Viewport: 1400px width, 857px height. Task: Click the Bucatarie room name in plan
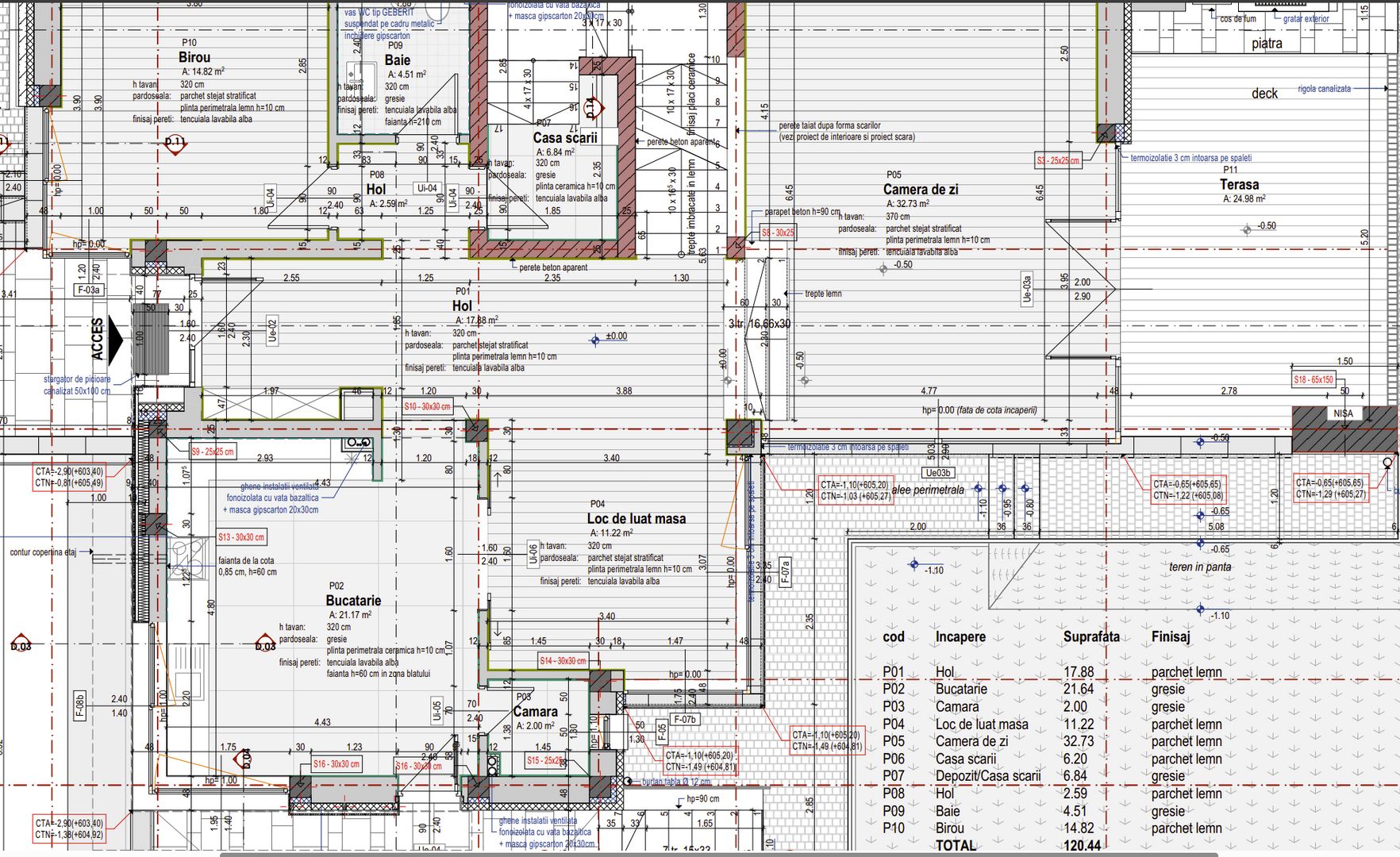tap(353, 601)
